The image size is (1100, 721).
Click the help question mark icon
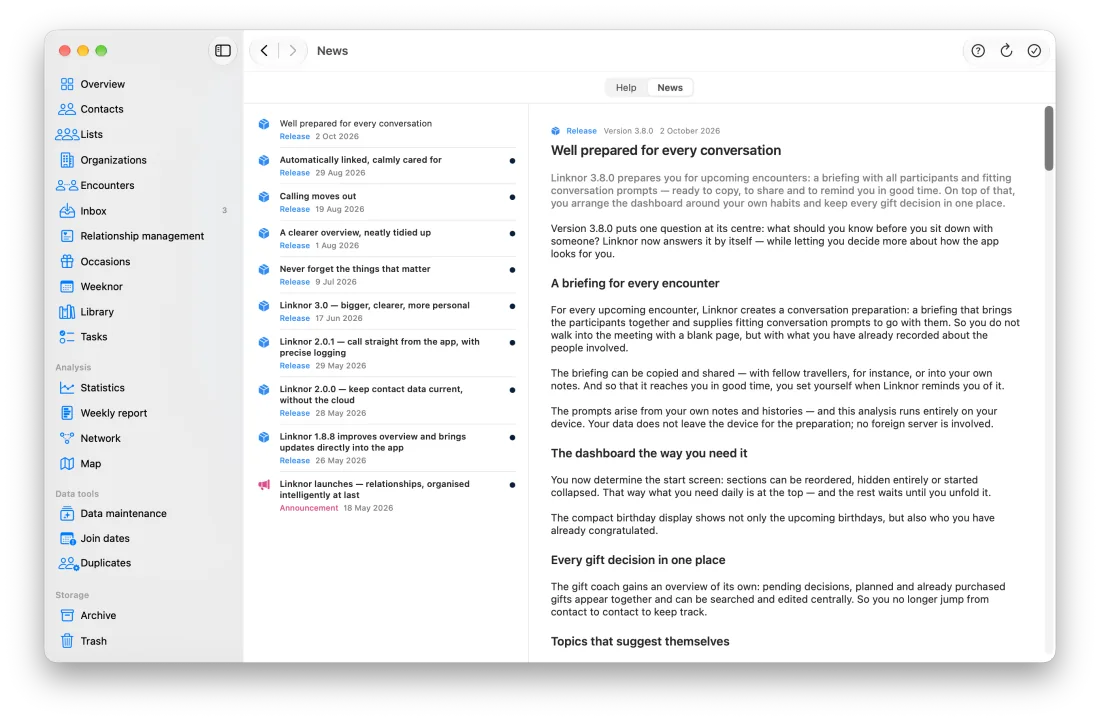point(978,50)
